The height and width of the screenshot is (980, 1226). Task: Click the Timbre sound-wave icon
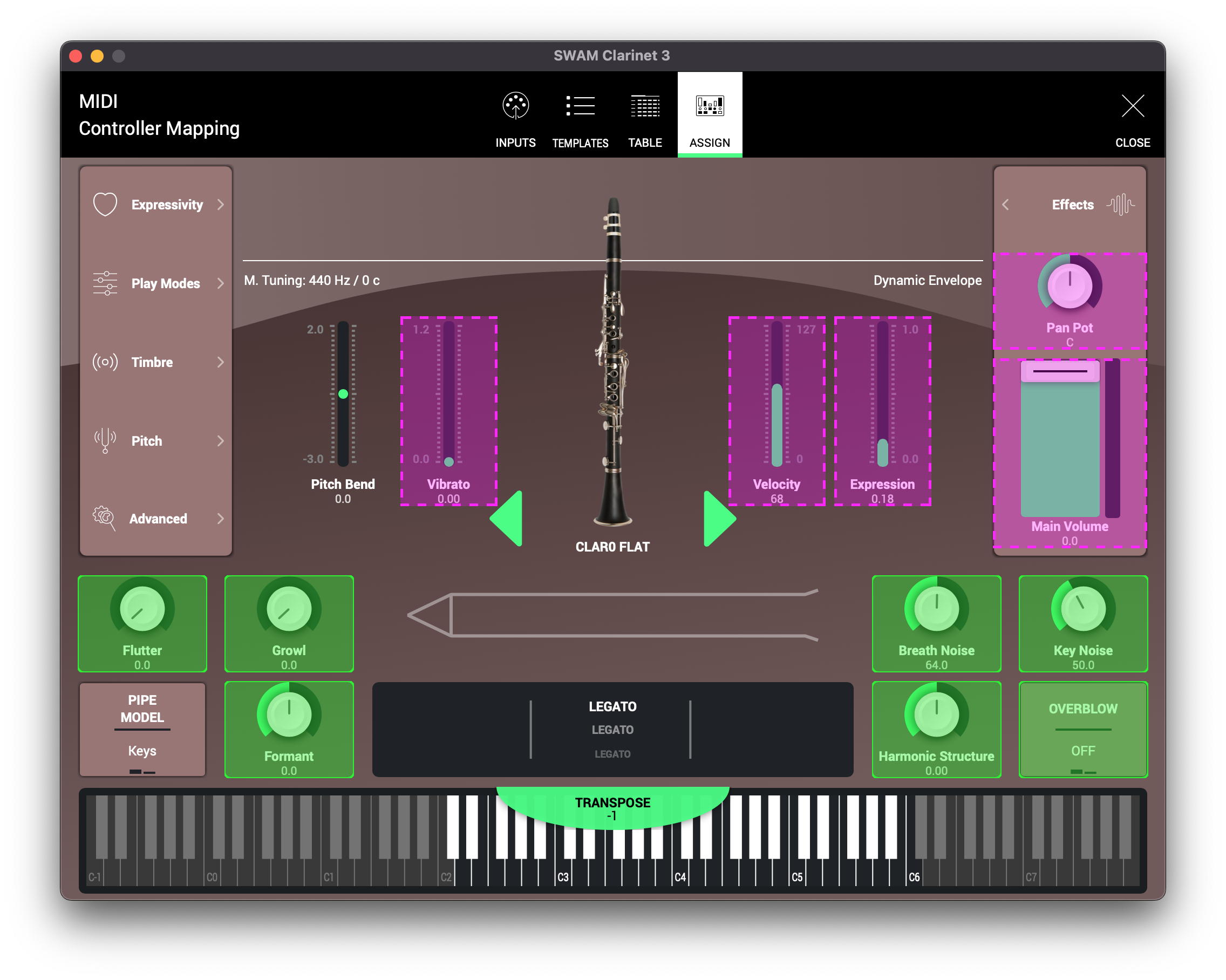(x=105, y=362)
